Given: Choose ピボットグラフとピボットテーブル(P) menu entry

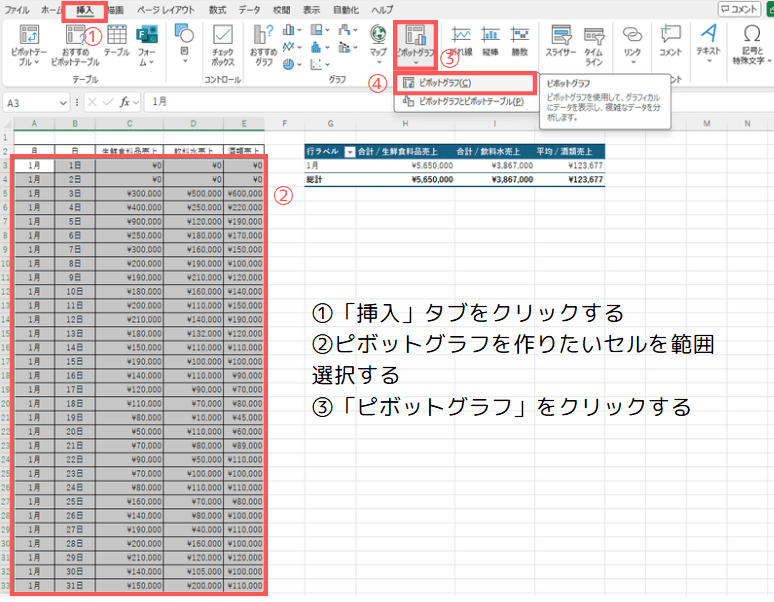Looking at the screenshot, I should click(464, 102).
